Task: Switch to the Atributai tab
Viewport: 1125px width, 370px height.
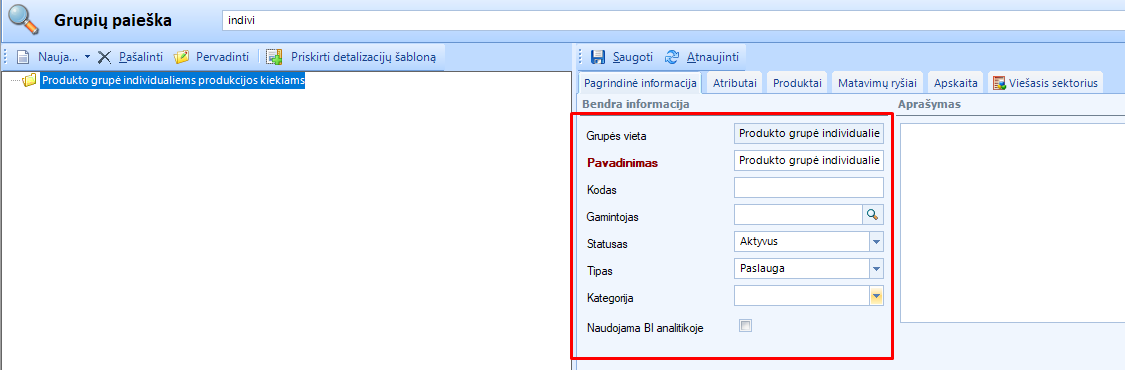Action: tap(735, 83)
